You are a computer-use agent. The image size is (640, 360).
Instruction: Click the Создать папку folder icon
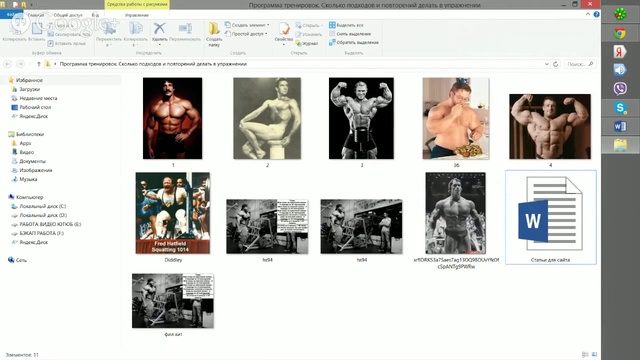click(214, 29)
